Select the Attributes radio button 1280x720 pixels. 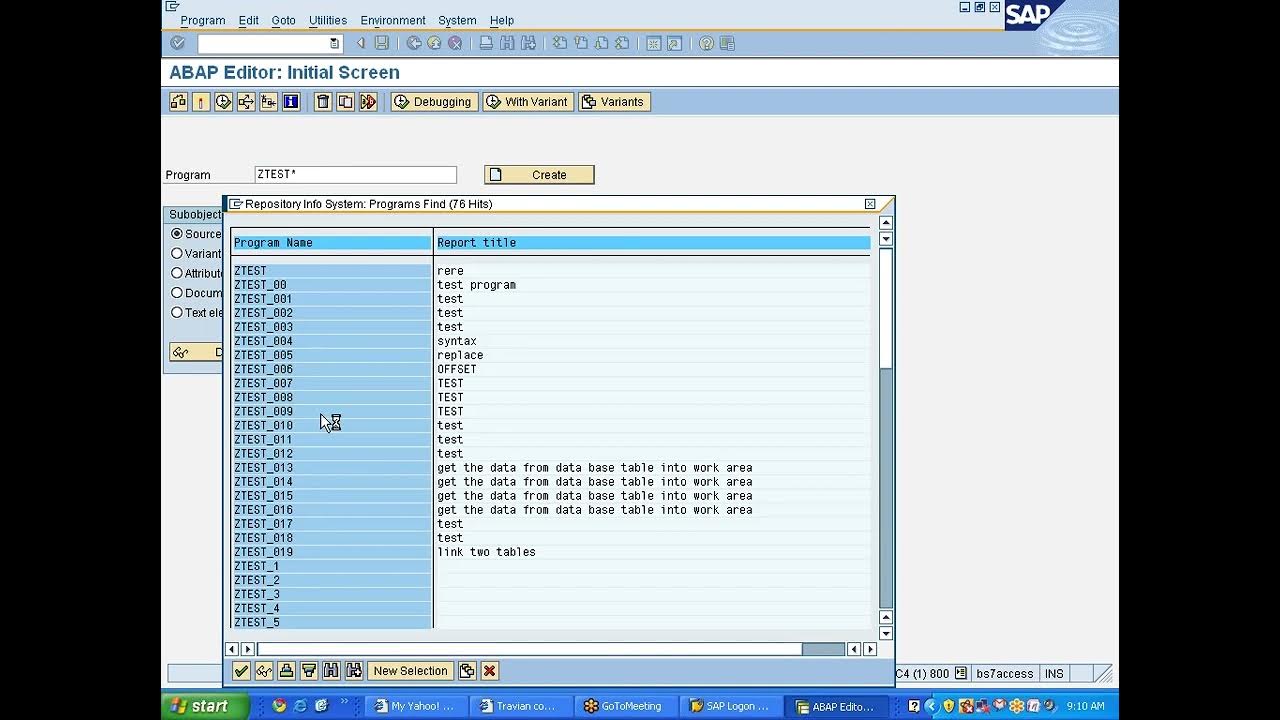(x=177, y=273)
